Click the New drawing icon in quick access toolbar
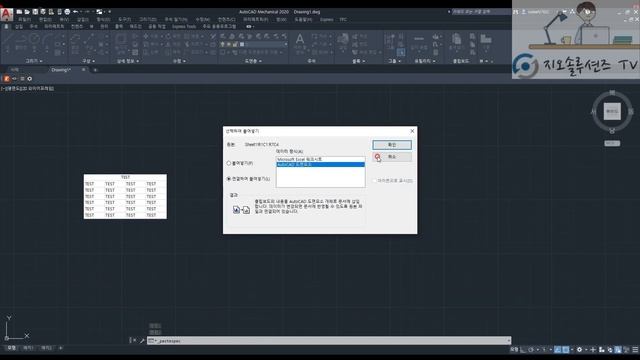640x360 pixels. point(19,12)
